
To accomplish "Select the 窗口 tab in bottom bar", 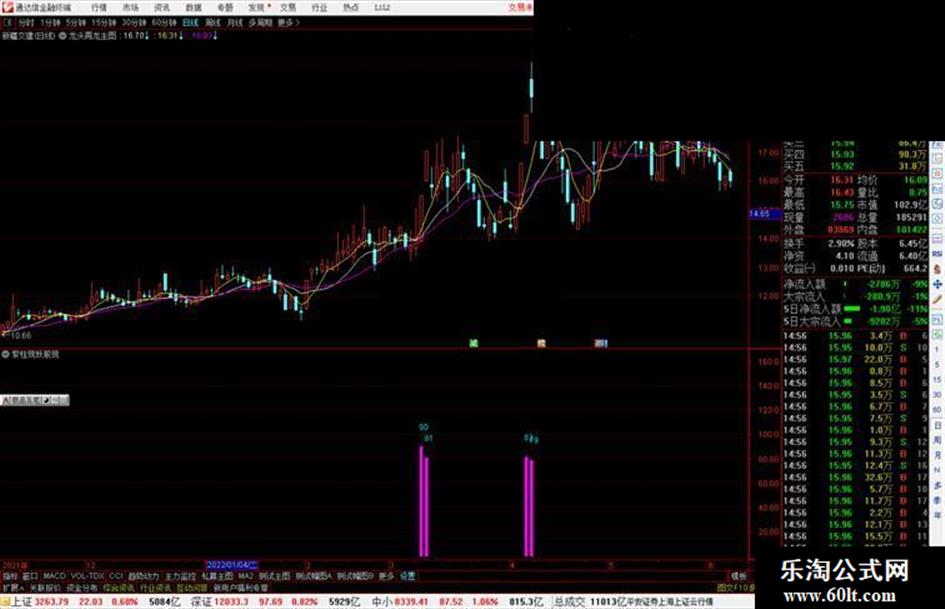I will 30,576.
